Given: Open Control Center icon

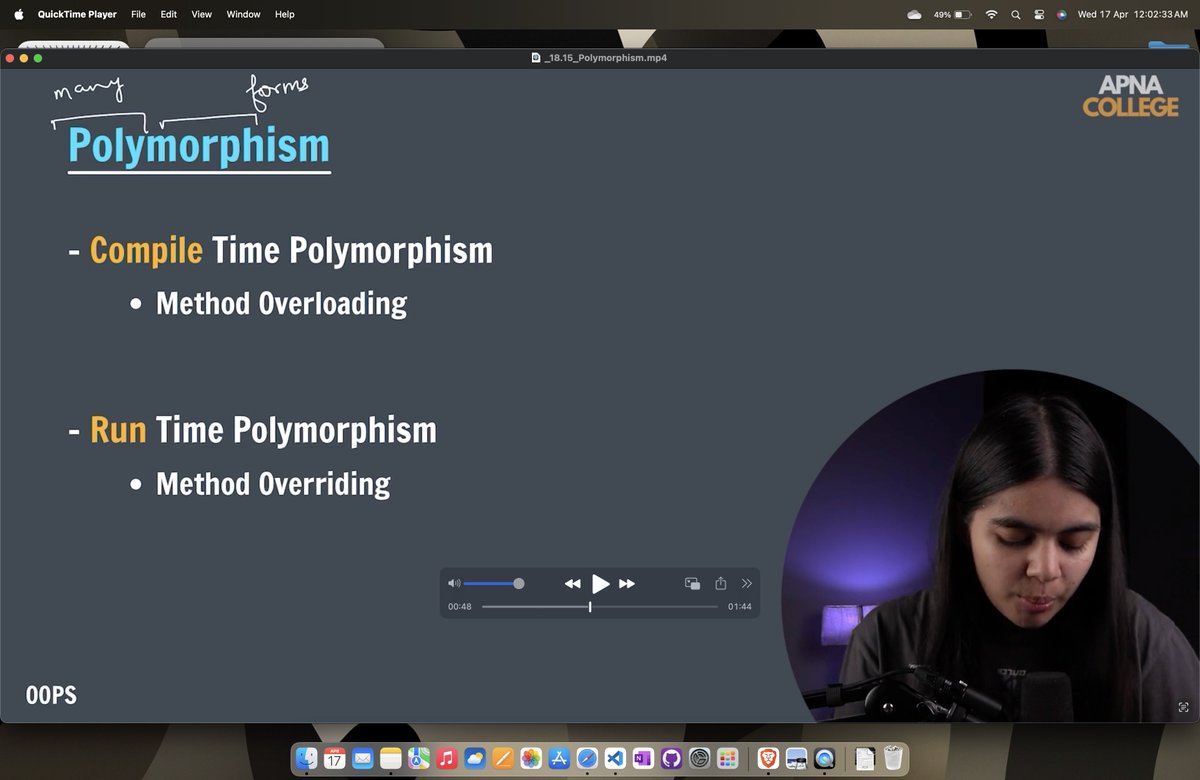Looking at the screenshot, I should tap(1039, 14).
